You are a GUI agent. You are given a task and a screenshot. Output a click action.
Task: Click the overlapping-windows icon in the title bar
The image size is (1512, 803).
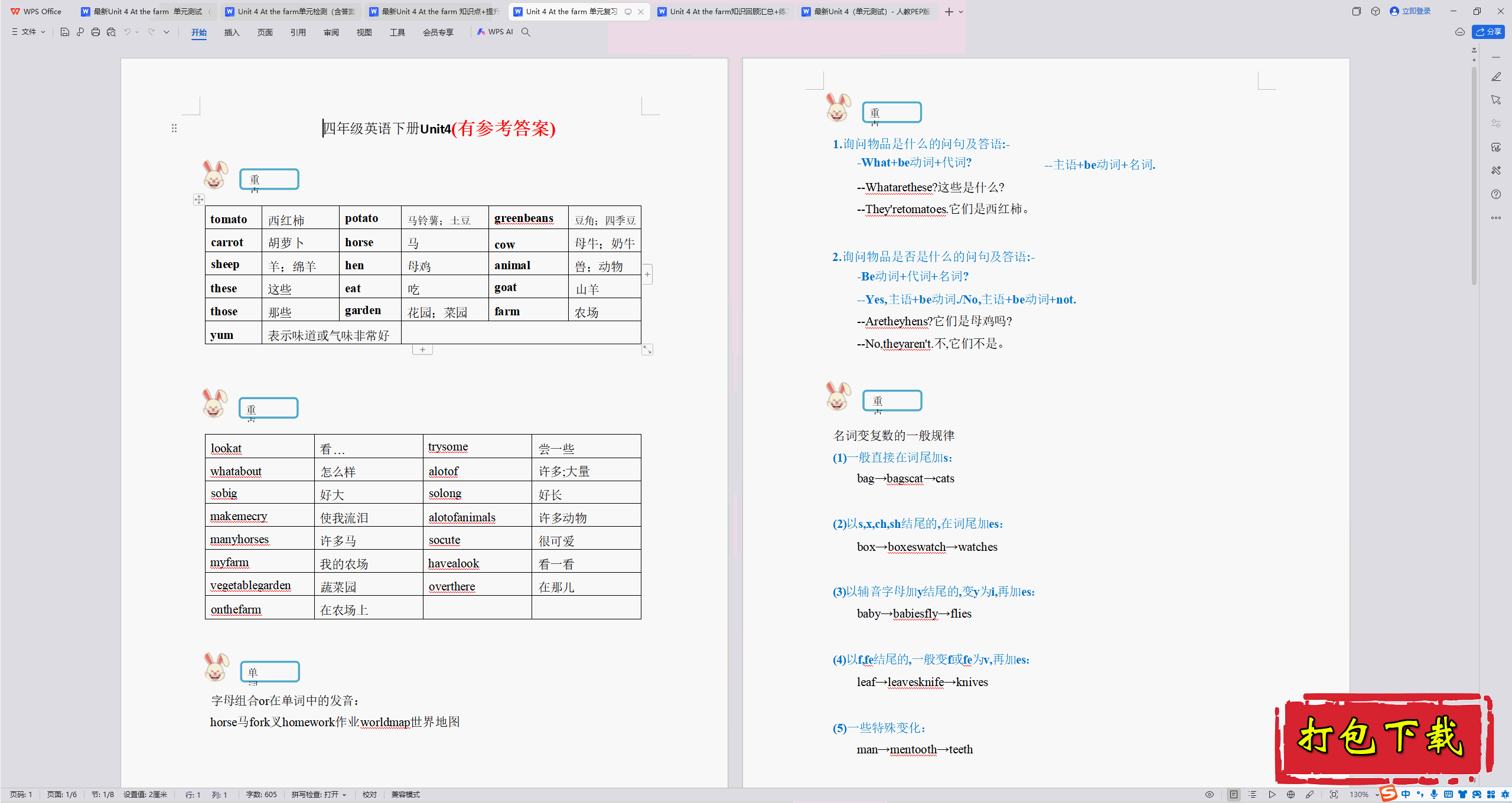click(1357, 11)
